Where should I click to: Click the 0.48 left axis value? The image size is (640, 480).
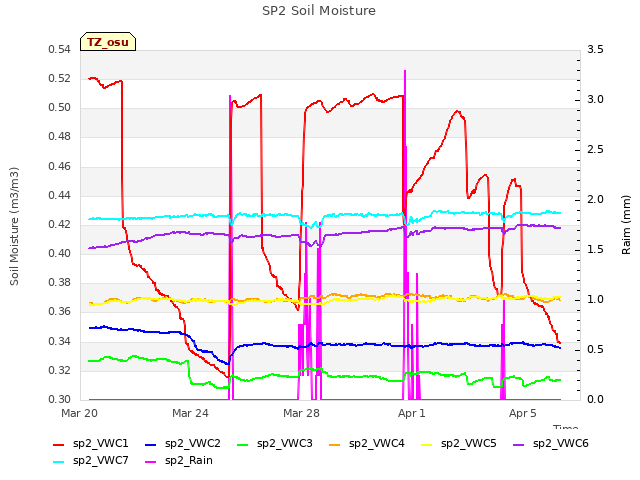[x=60, y=137]
